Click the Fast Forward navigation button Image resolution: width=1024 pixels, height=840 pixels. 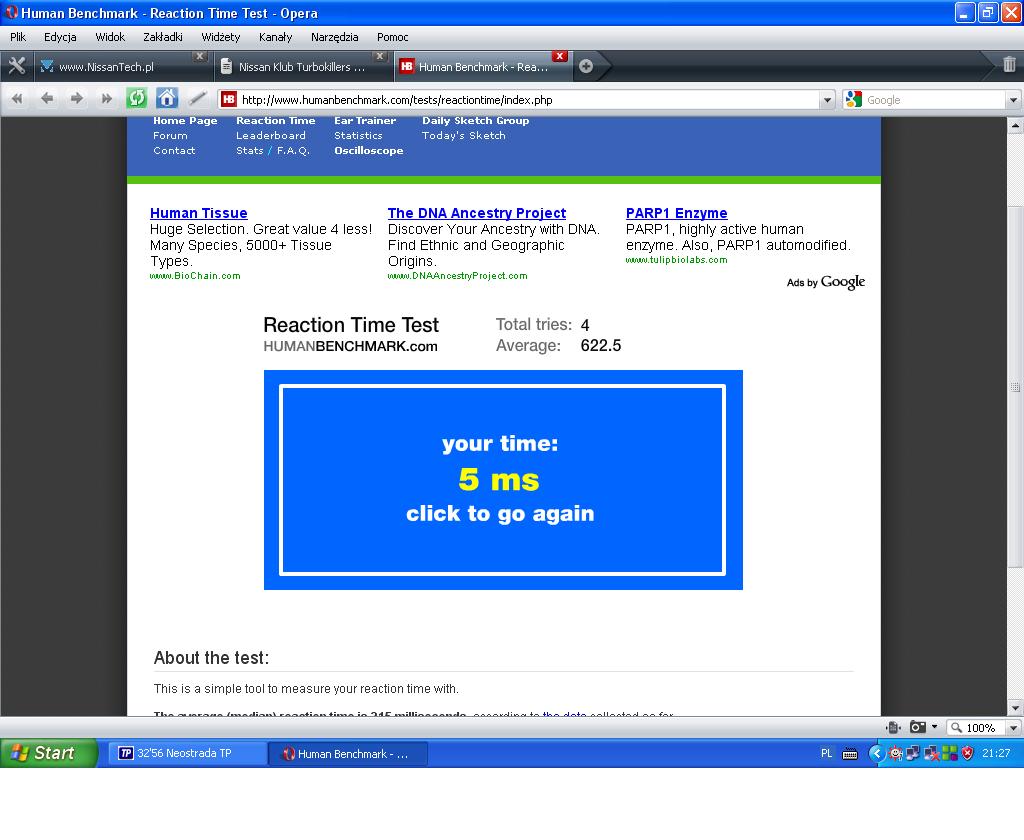pyautogui.click(x=106, y=98)
